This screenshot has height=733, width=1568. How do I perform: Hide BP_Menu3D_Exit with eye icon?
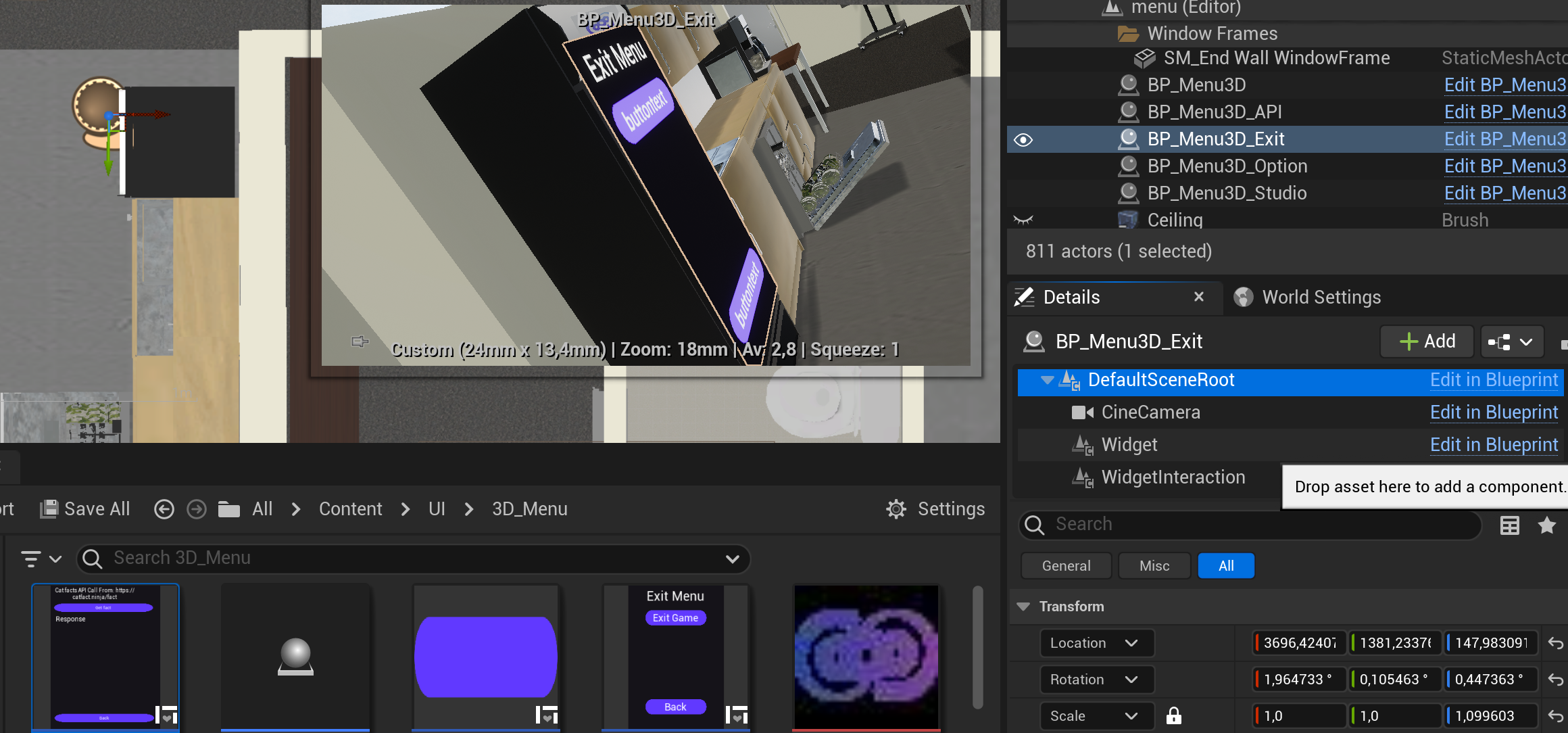[x=1023, y=140]
